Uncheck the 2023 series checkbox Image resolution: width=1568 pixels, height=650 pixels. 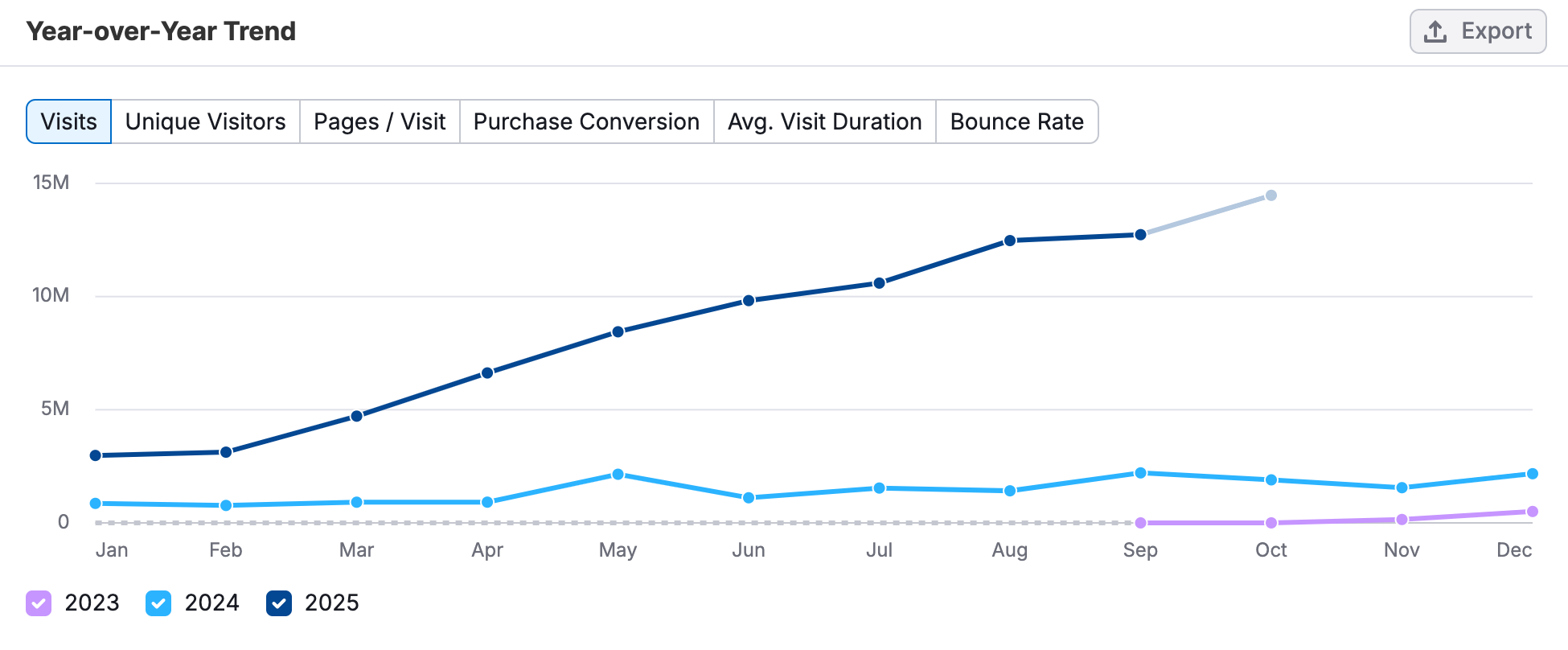[39, 603]
